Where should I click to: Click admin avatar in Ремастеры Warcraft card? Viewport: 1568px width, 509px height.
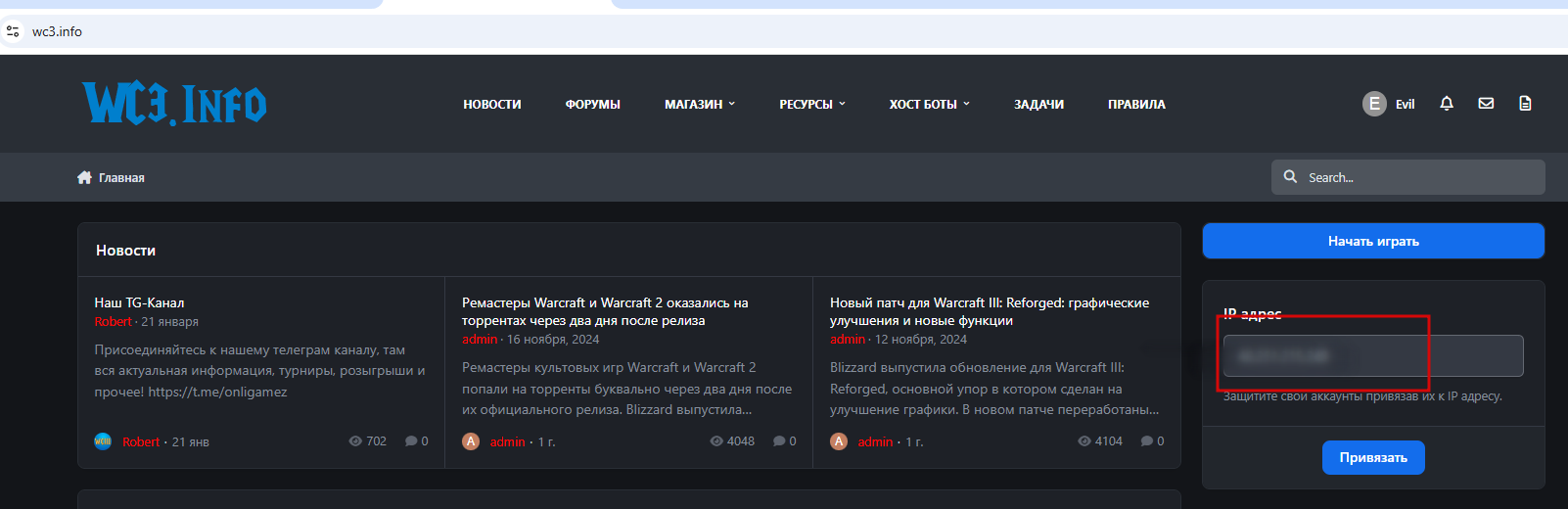471,441
